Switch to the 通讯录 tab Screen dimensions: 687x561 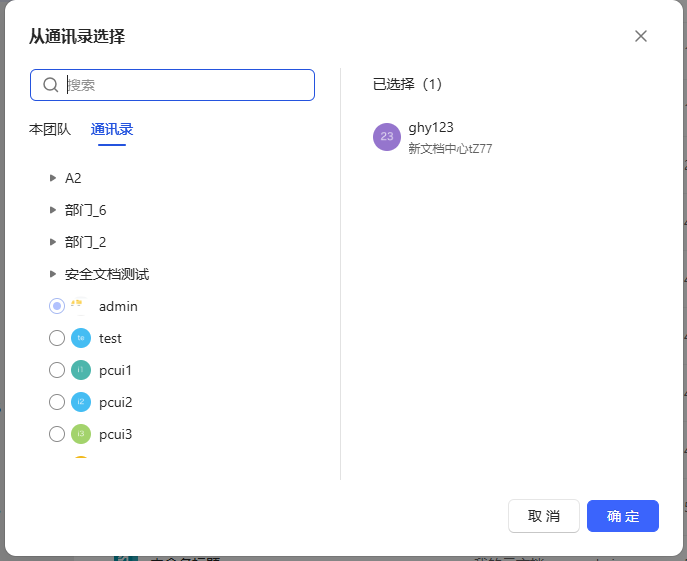click(112, 129)
